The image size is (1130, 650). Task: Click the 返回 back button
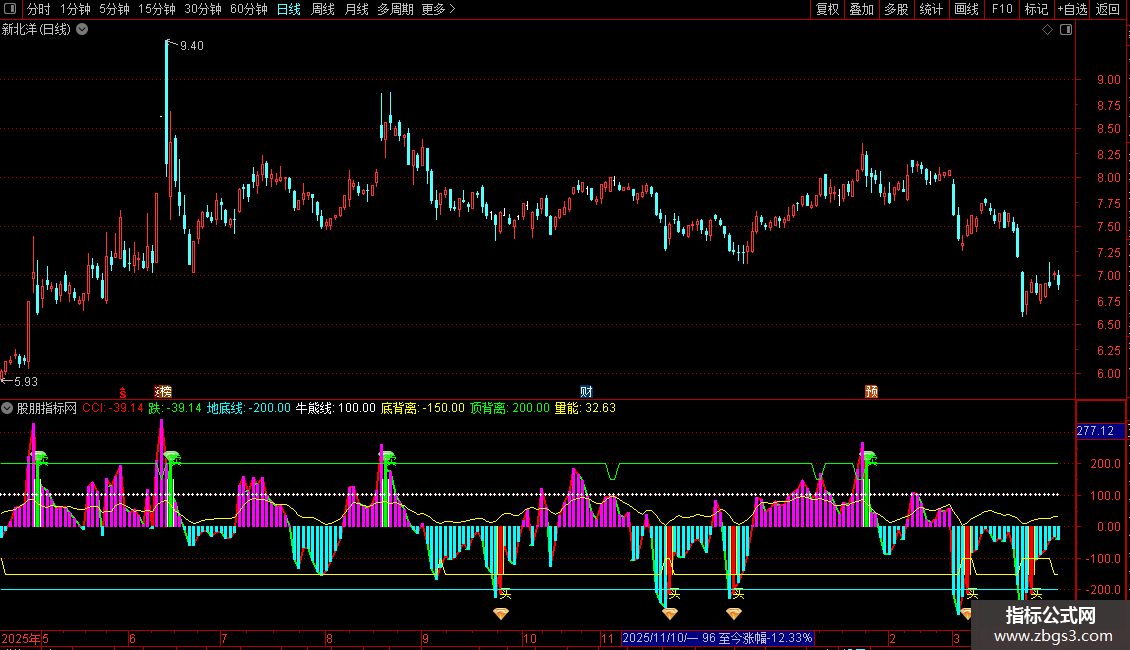click(1108, 9)
